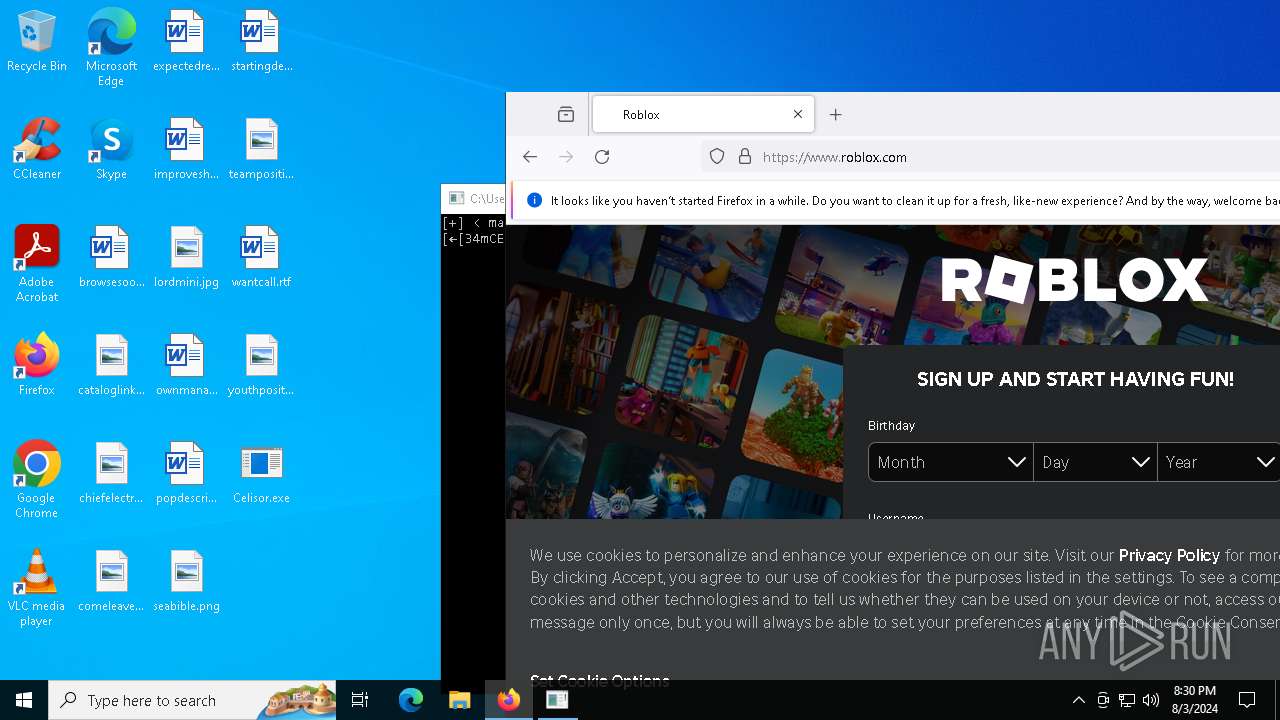Expand the Birthday Day dropdown

[x=1095, y=462]
